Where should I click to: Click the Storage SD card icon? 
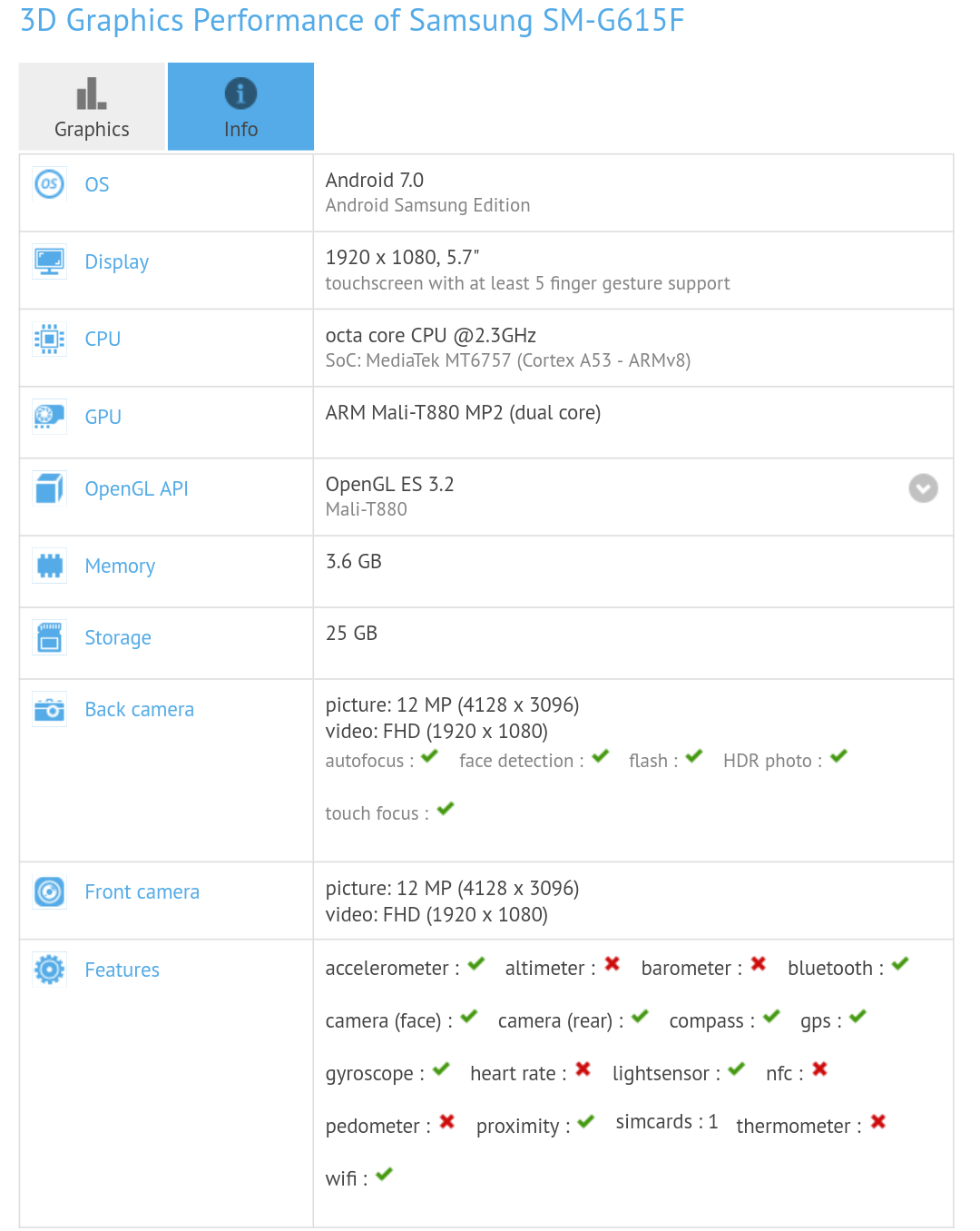(x=49, y=637)
